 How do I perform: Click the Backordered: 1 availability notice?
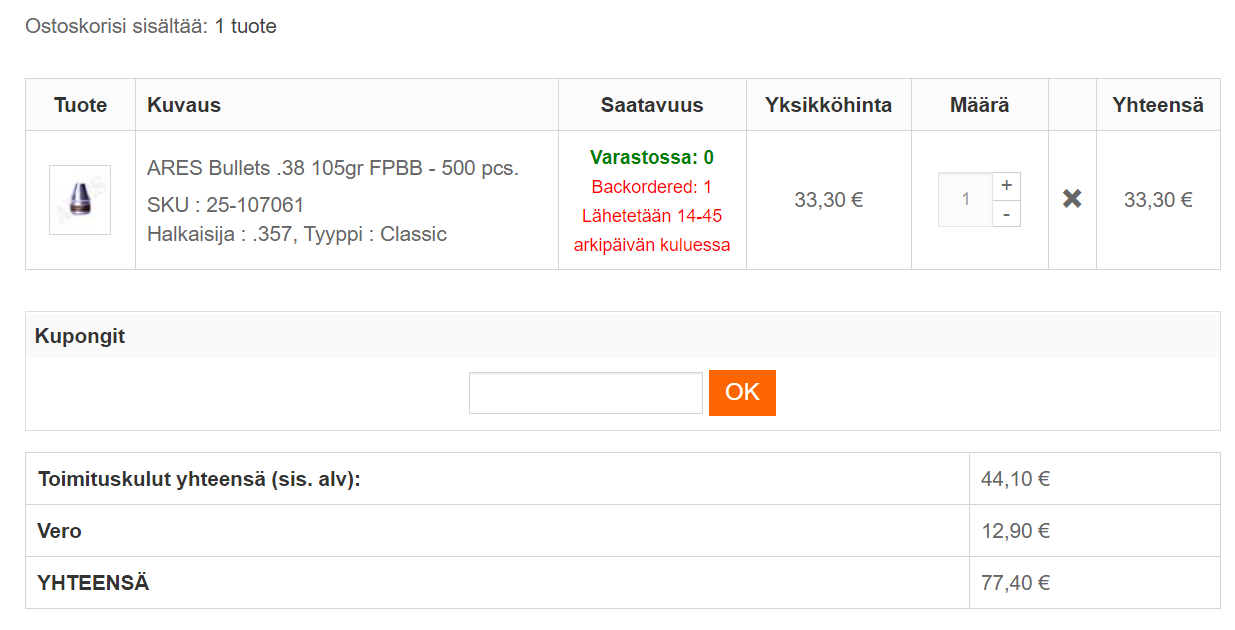pyautogui.click(x=652, y=187)
